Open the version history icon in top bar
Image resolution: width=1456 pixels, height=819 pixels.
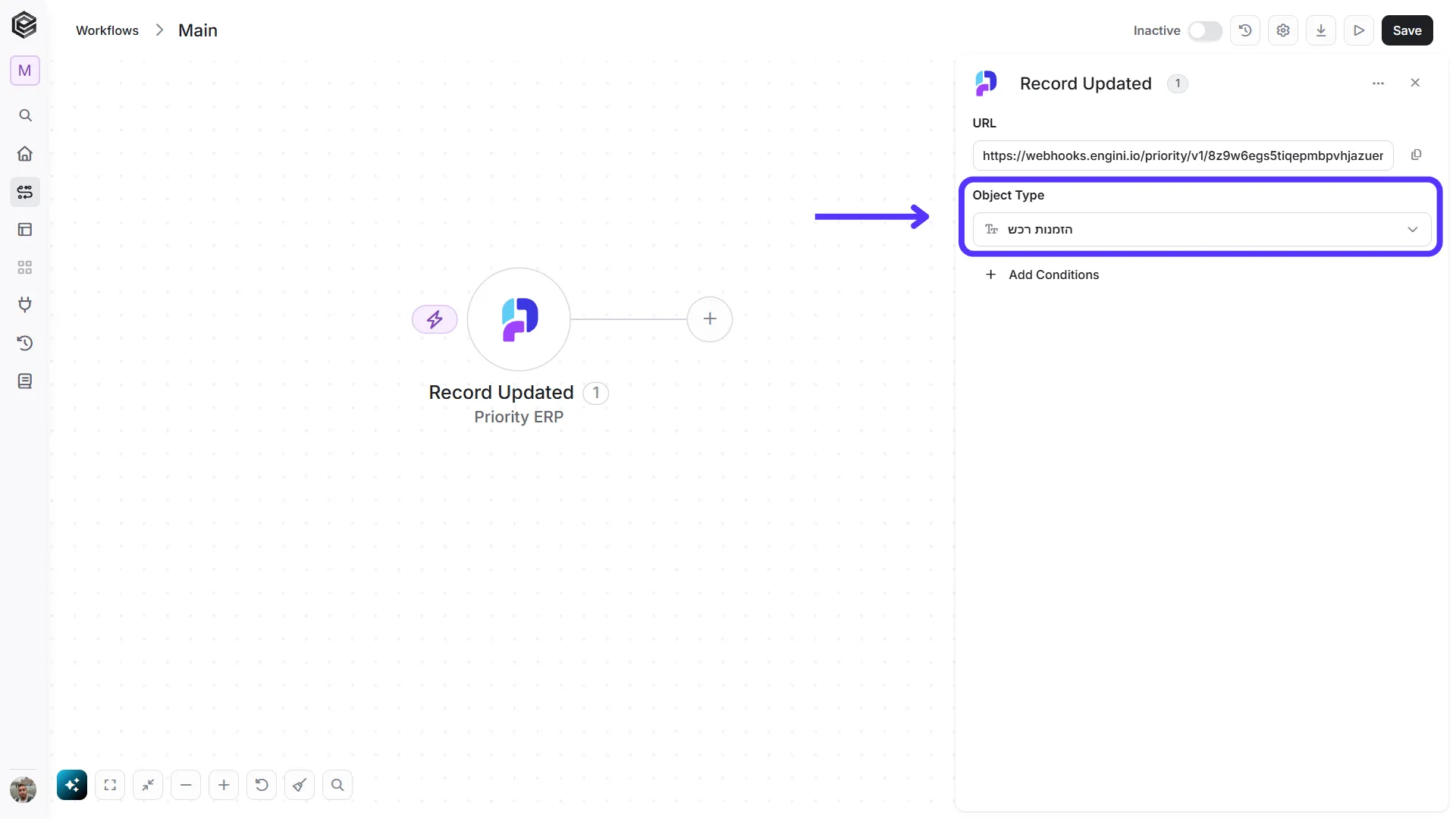[1245, 30]
